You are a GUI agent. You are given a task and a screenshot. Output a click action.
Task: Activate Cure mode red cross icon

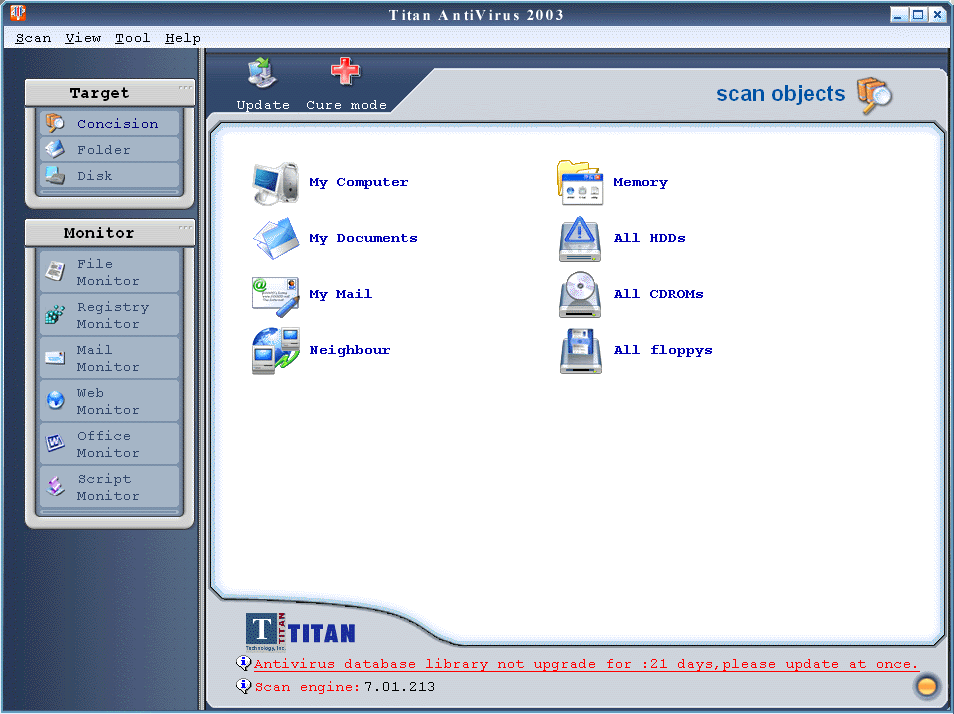[x=346, y=72]
